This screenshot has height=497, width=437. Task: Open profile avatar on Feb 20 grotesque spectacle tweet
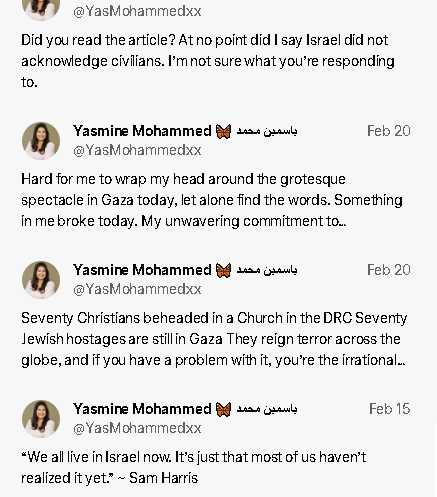(41, 141)
